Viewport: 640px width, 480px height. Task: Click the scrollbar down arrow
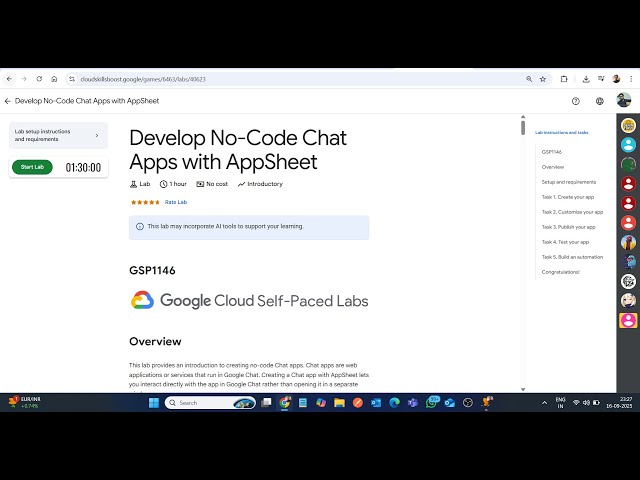tap(523, 389)
